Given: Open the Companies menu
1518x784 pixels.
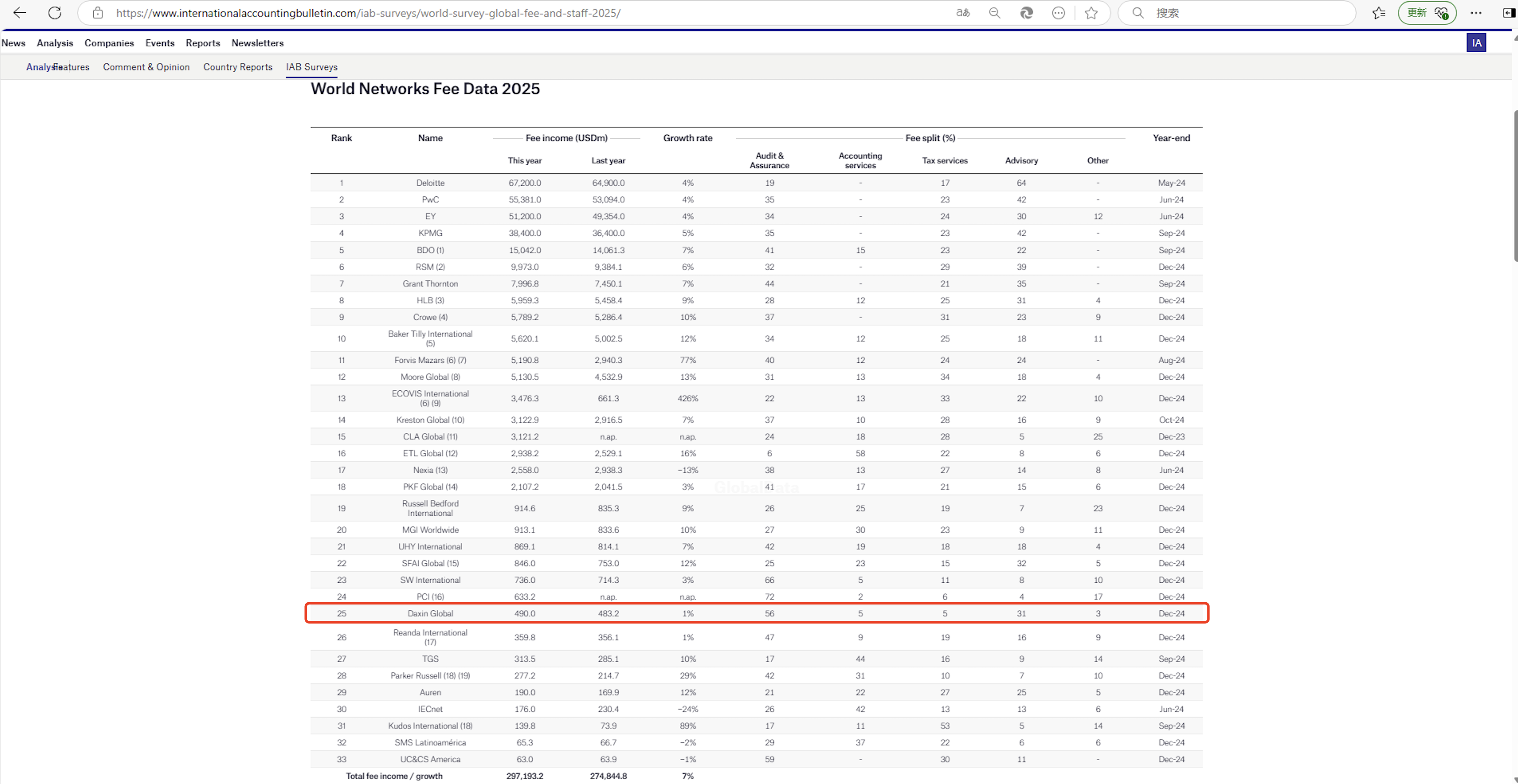Looking at the screenshot, I should coord(109,43).
